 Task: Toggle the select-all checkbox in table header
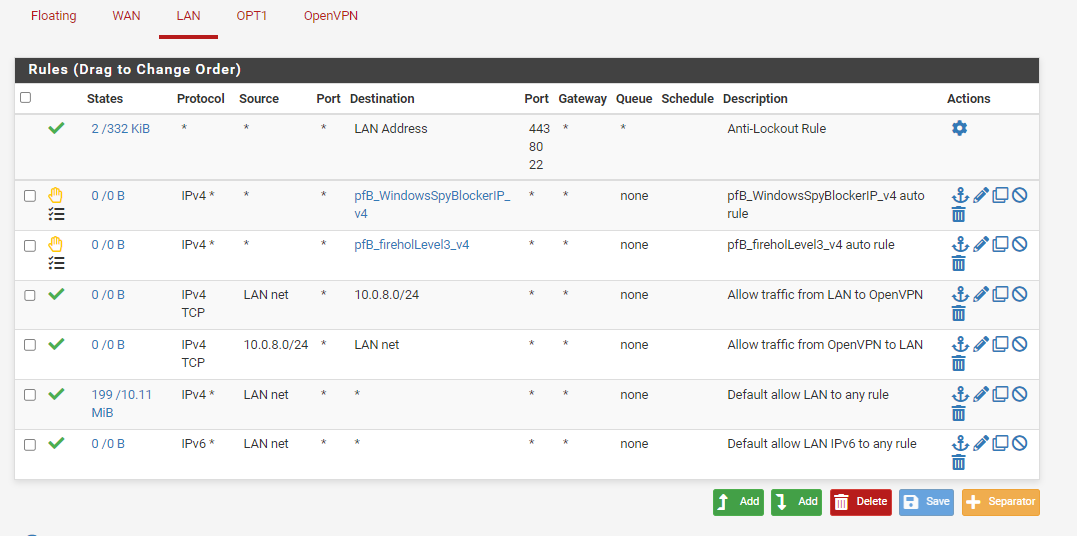click(x=25, y=98)
